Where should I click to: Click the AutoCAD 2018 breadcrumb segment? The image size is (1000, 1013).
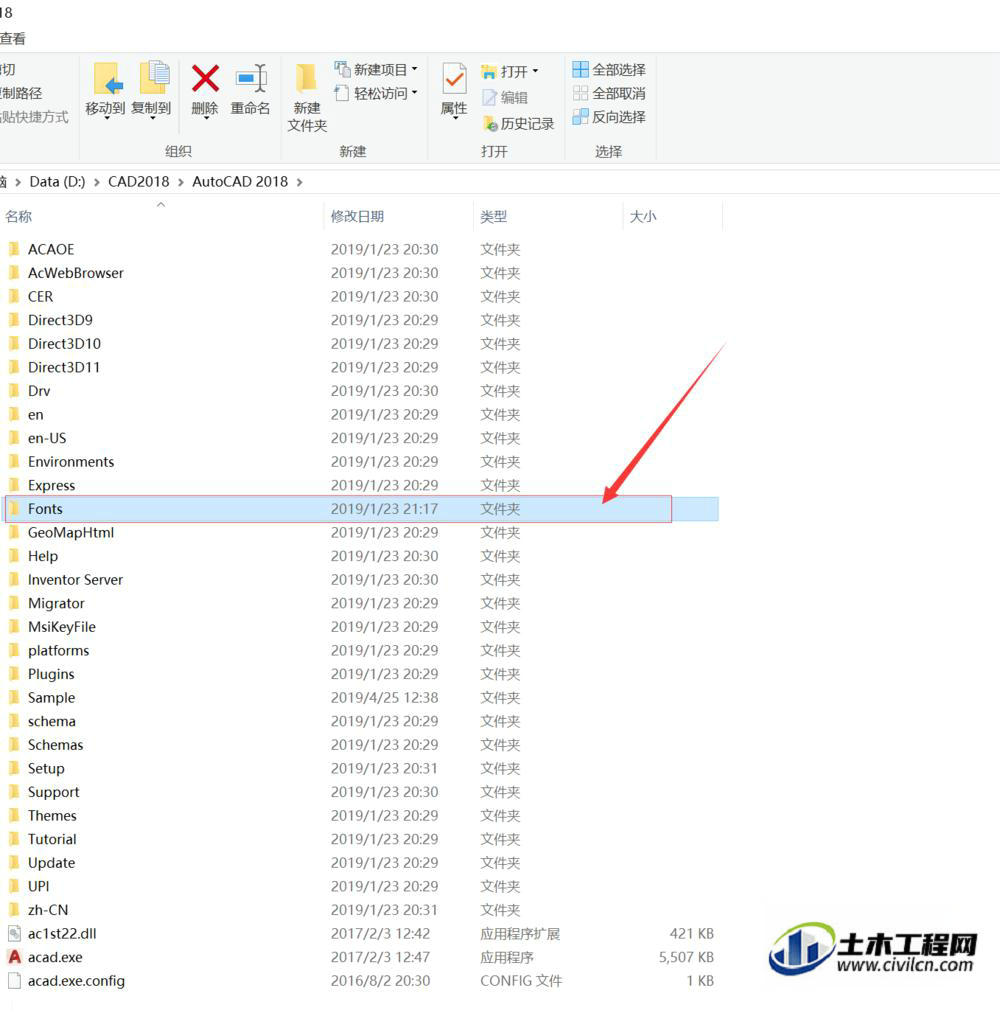pyautogui.click(x=240, y=182)
